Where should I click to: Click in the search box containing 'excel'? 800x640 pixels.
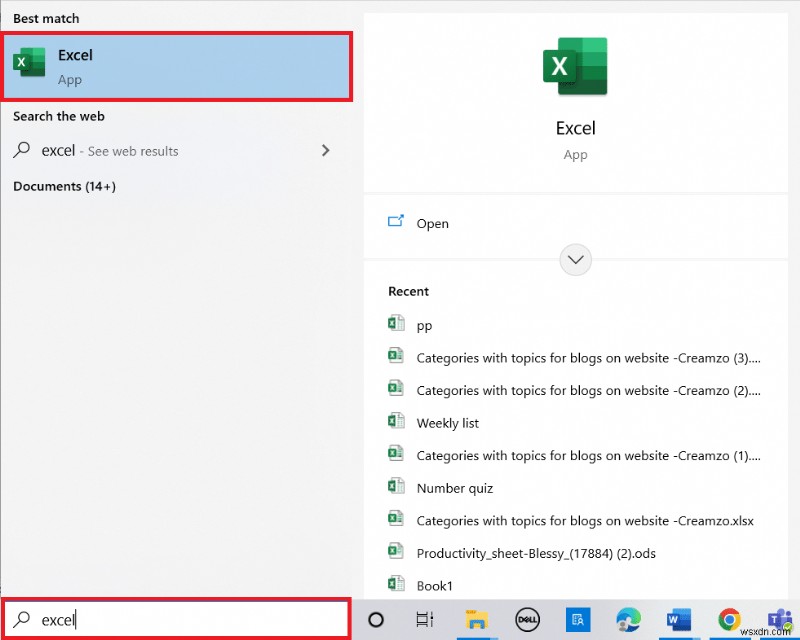coord(177,619)
